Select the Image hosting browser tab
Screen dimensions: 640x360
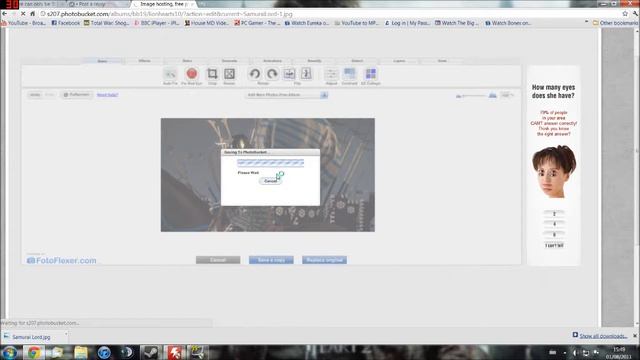(164, 4)
